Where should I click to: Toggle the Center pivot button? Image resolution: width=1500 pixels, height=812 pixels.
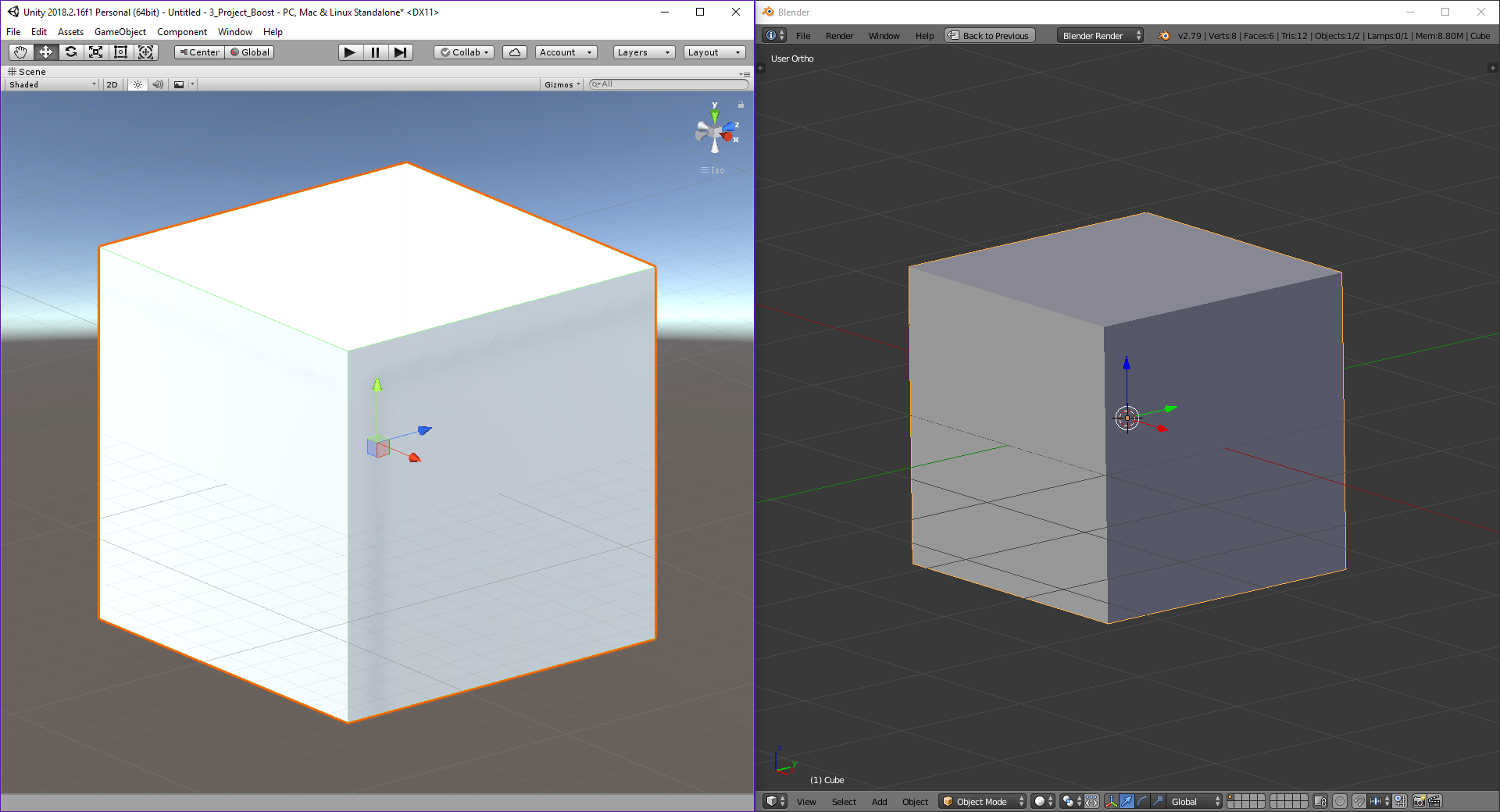click(200, 52)
